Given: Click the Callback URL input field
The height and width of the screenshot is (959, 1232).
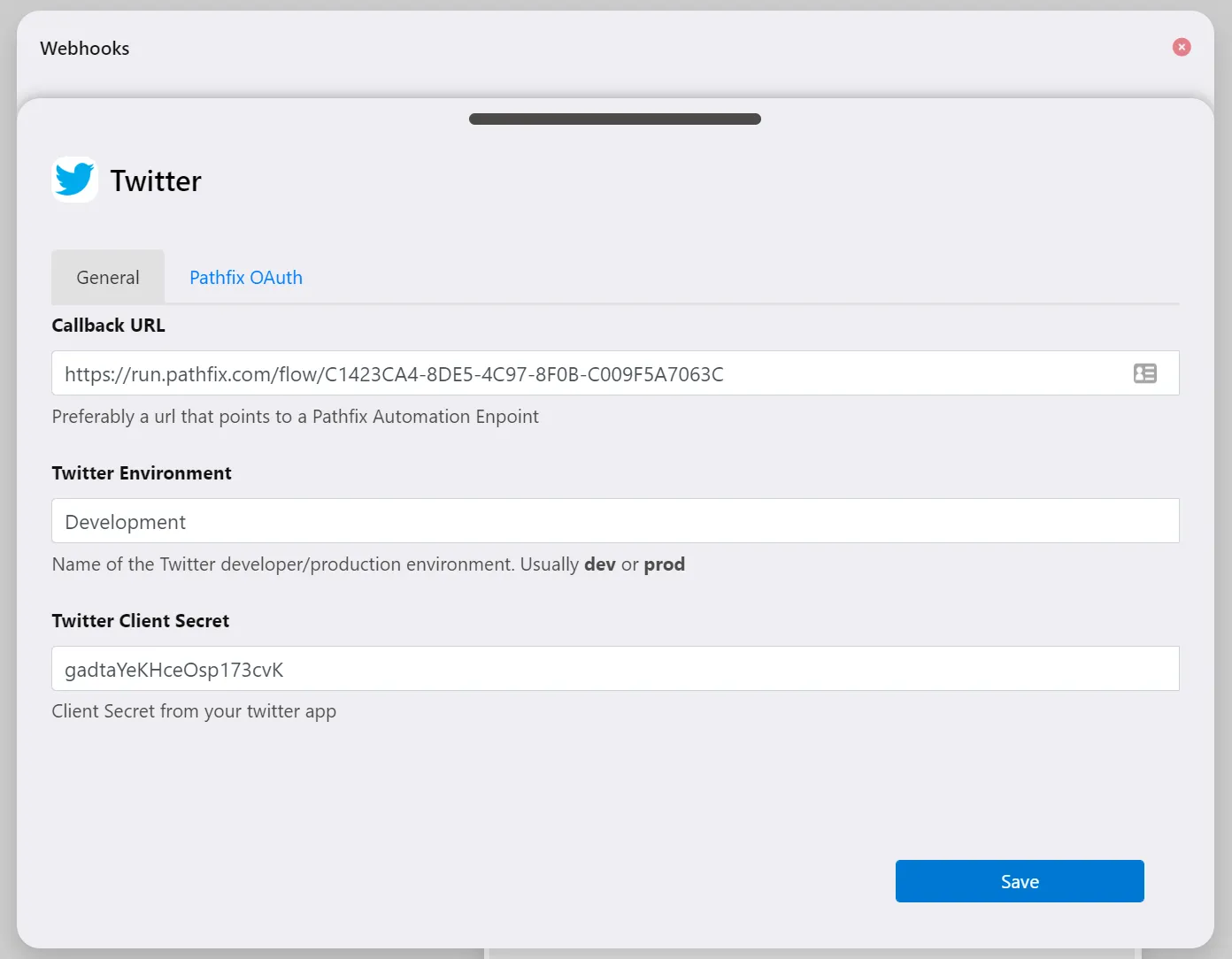Looking at the screenshot, I should (x=615, y=373).
